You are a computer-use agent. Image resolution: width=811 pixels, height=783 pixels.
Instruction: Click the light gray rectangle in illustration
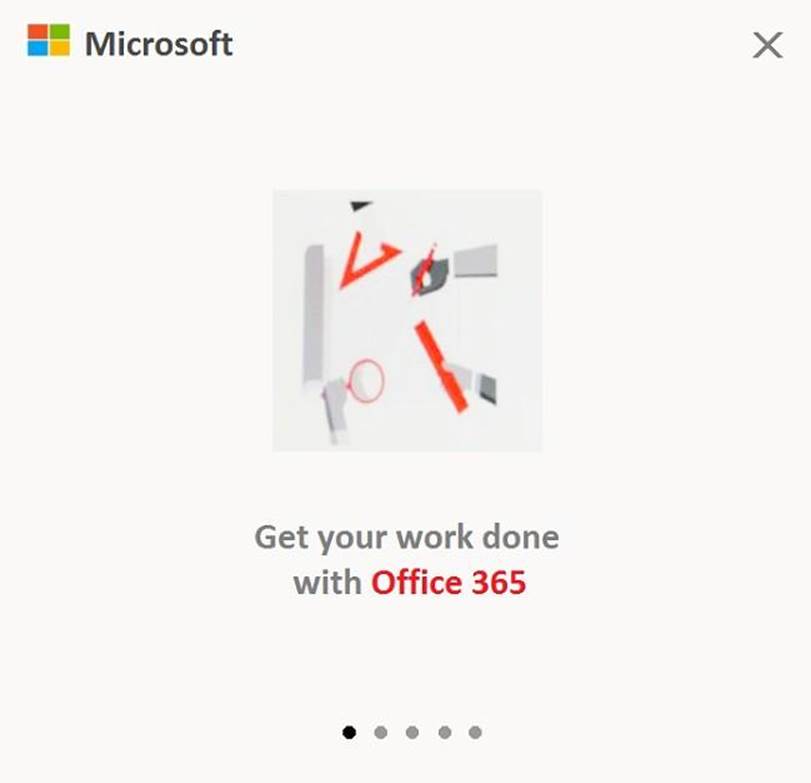(475, 261)
